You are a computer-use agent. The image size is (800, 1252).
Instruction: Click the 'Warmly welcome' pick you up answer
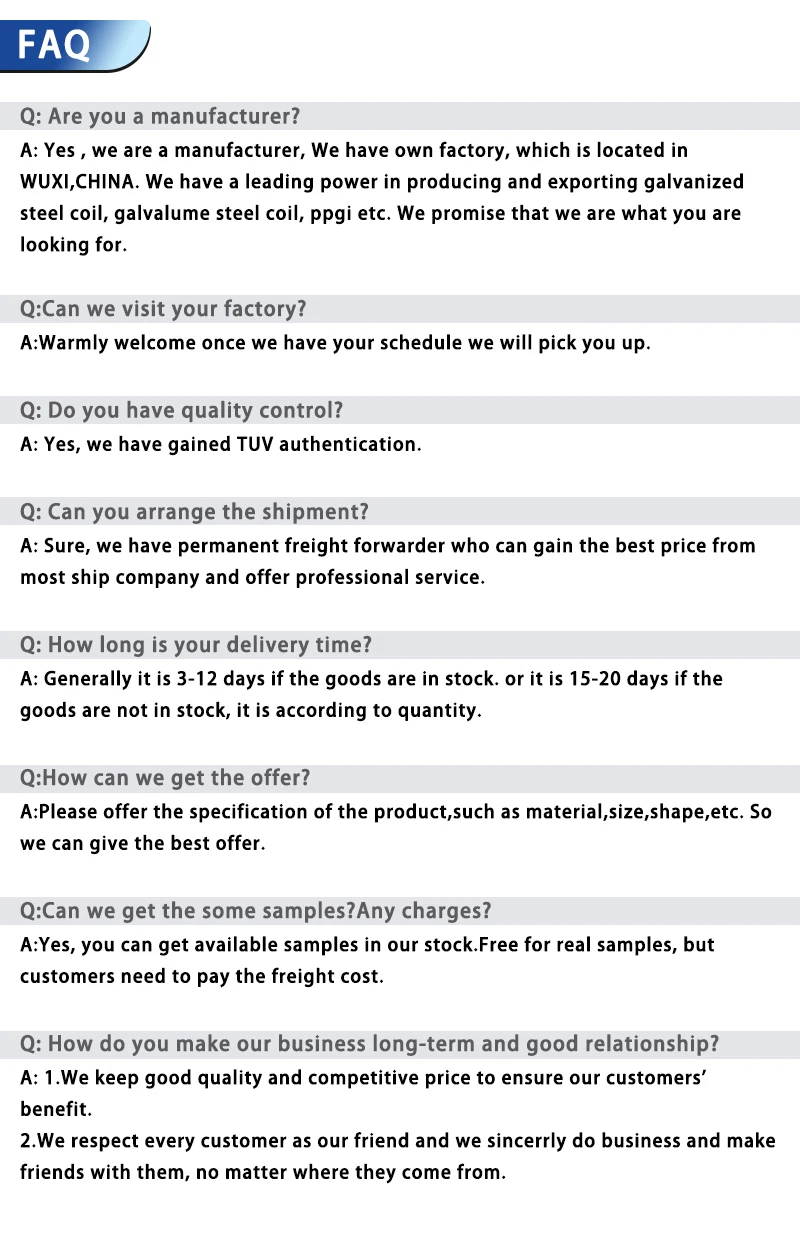point(335,343)
